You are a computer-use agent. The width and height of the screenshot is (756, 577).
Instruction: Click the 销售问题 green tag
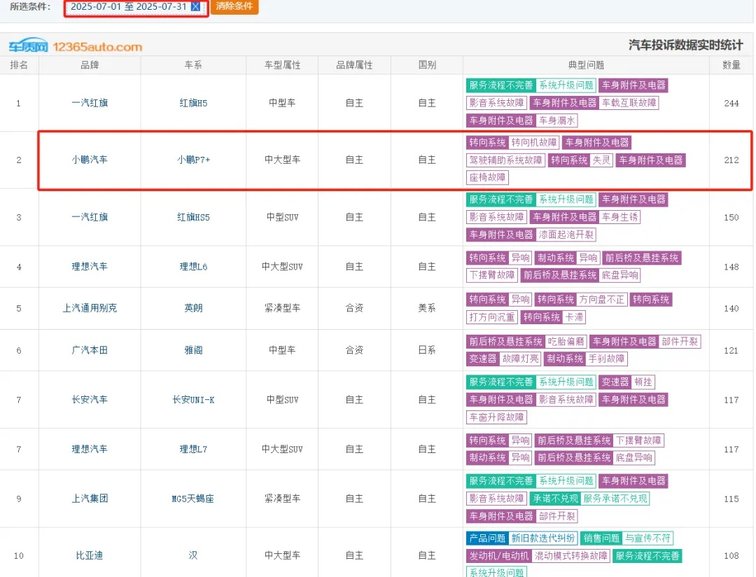601,538
